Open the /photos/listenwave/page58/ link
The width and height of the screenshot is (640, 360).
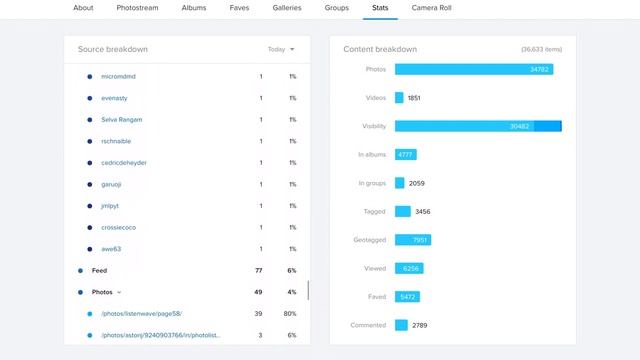pos(142,314)
